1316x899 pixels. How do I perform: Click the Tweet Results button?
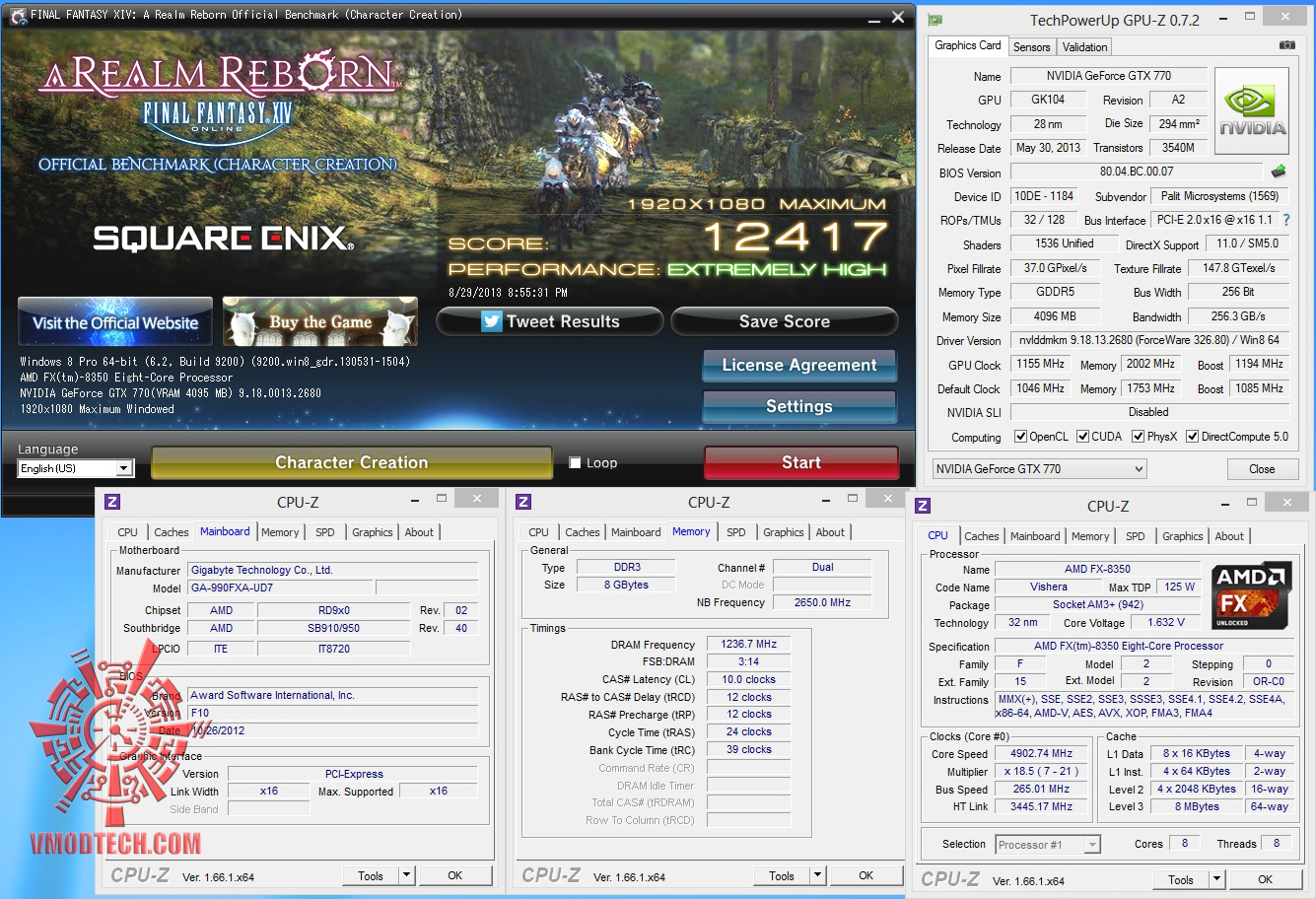click(550, 321)
